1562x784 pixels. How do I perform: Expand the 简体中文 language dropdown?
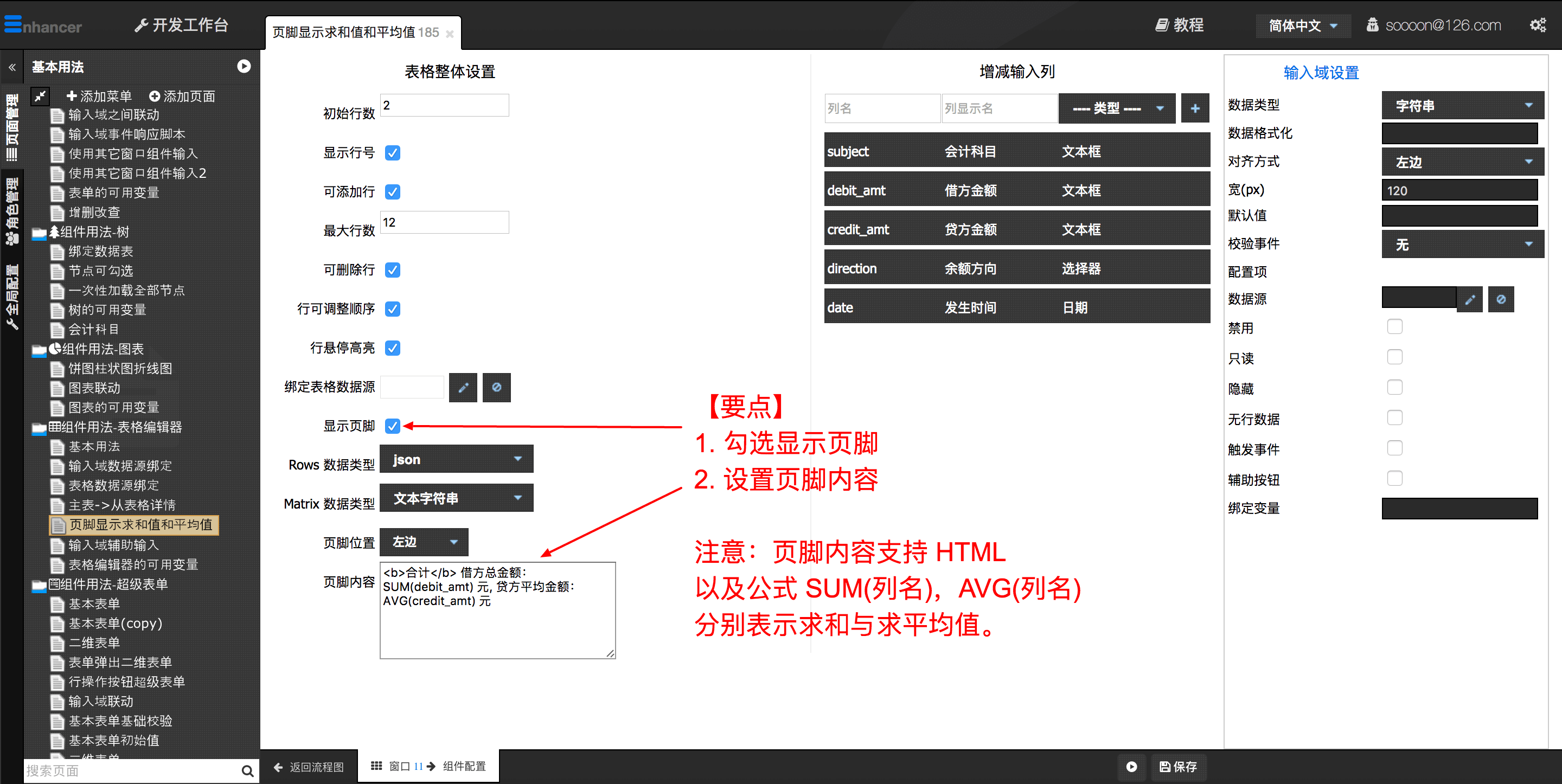pos(1302,25)
